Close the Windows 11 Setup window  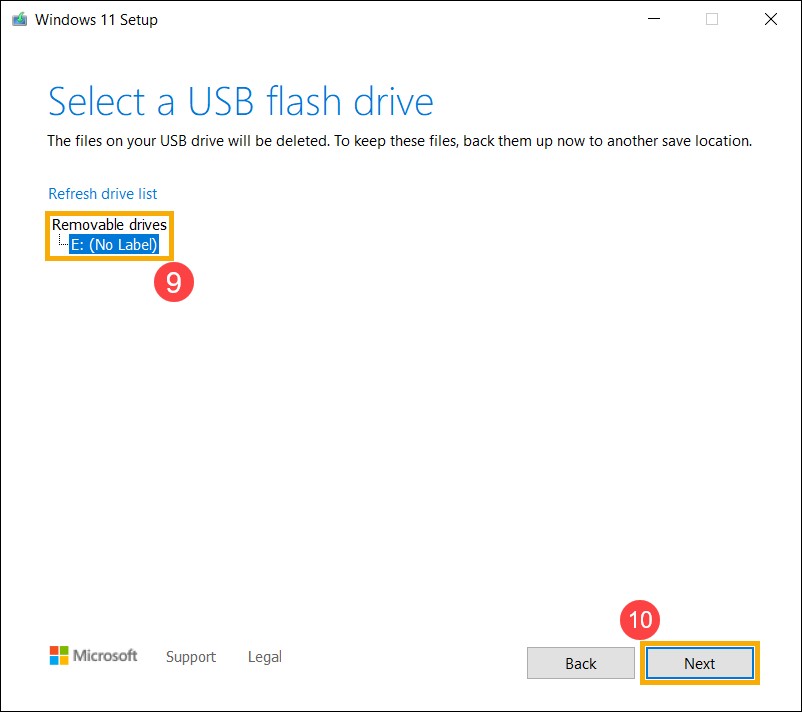[x=770, y=19]
